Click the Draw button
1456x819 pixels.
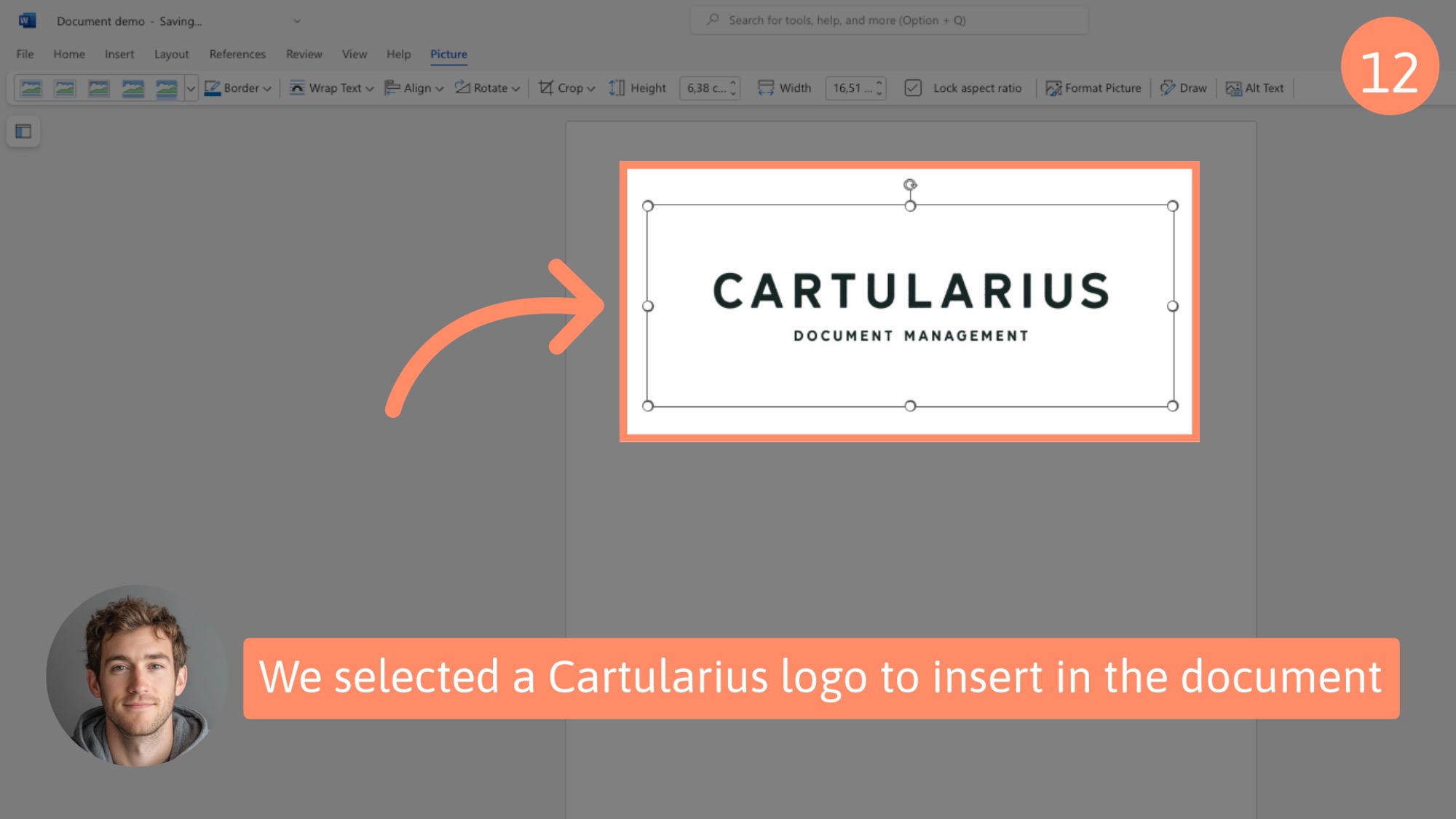1183,88
